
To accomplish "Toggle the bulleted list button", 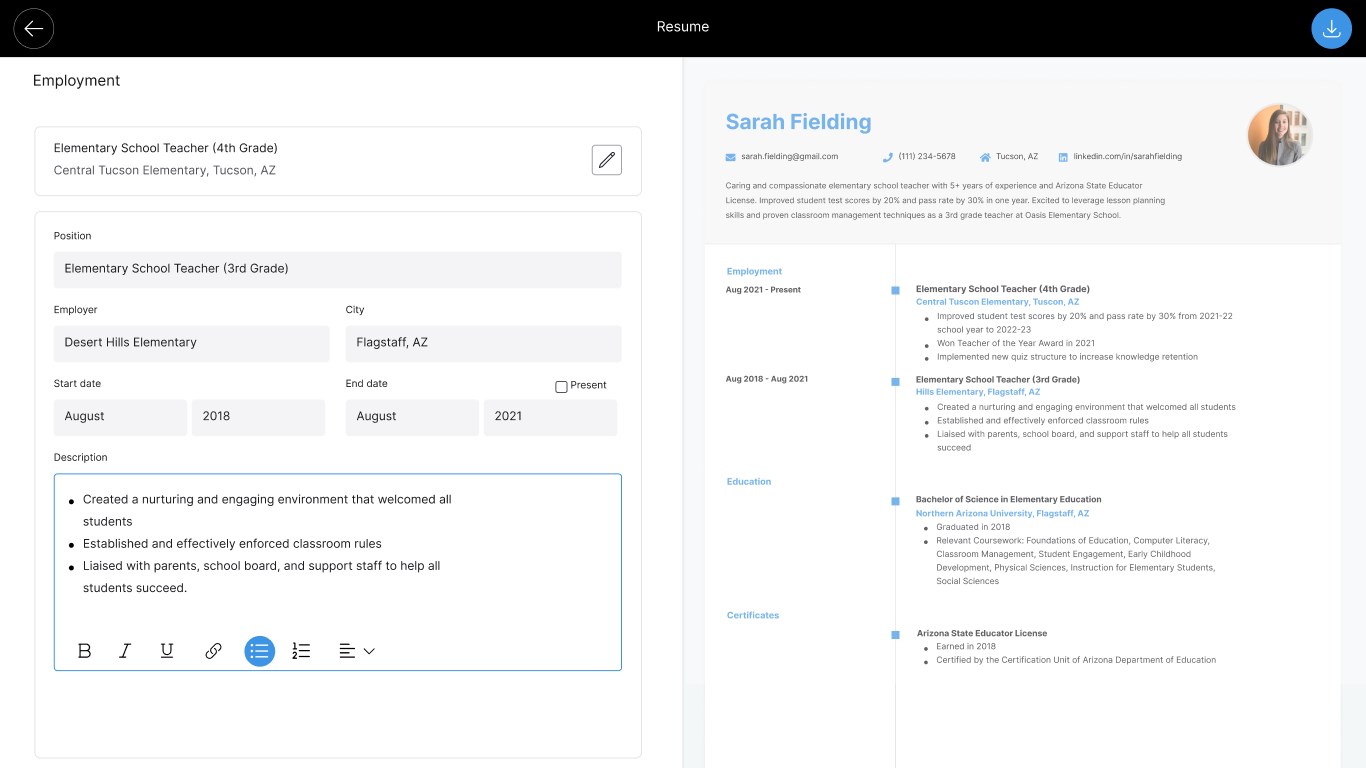I will (x=260, y=651).
